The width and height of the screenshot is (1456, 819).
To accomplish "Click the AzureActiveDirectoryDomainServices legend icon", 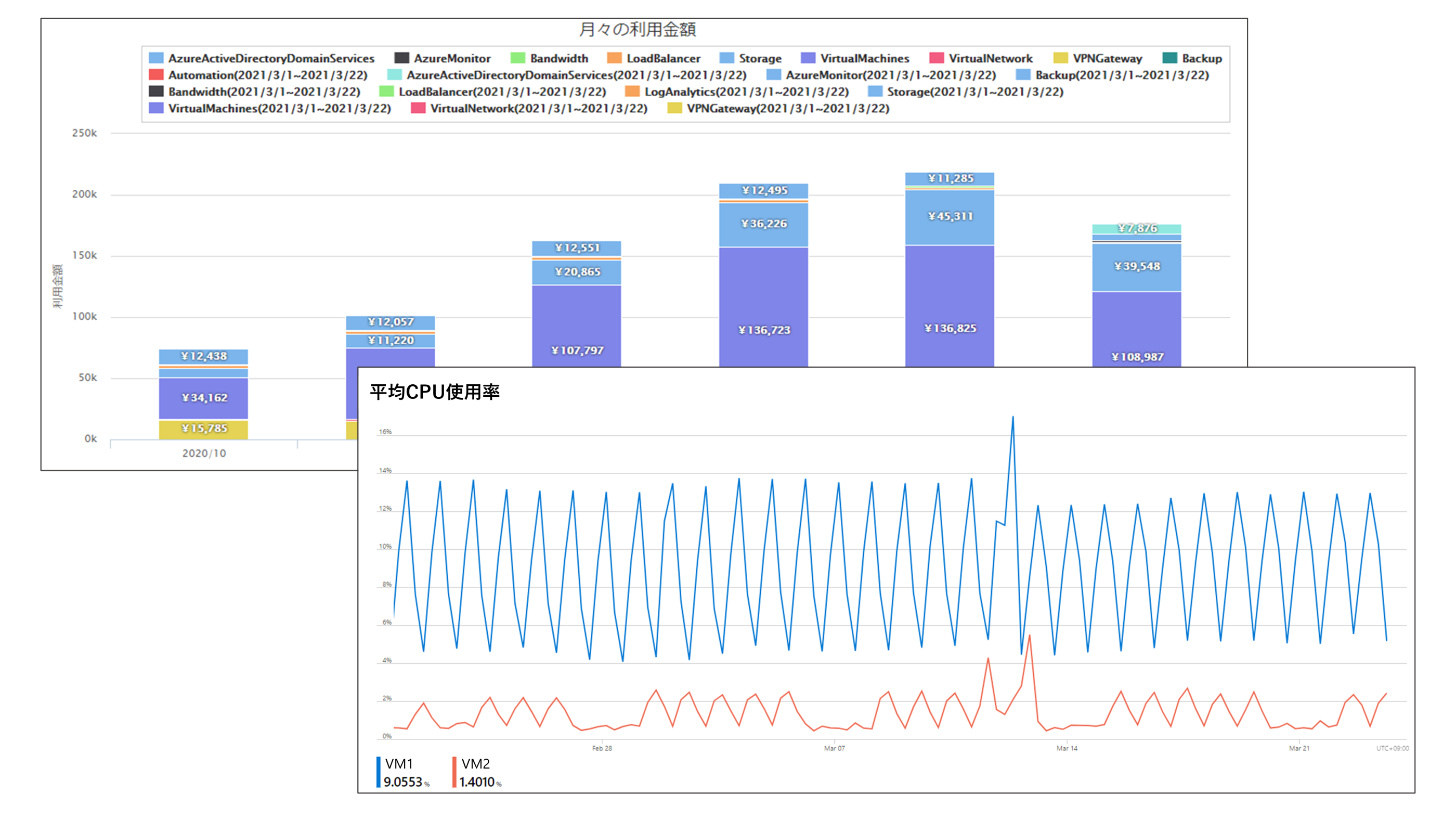I will tap(156, 58).
